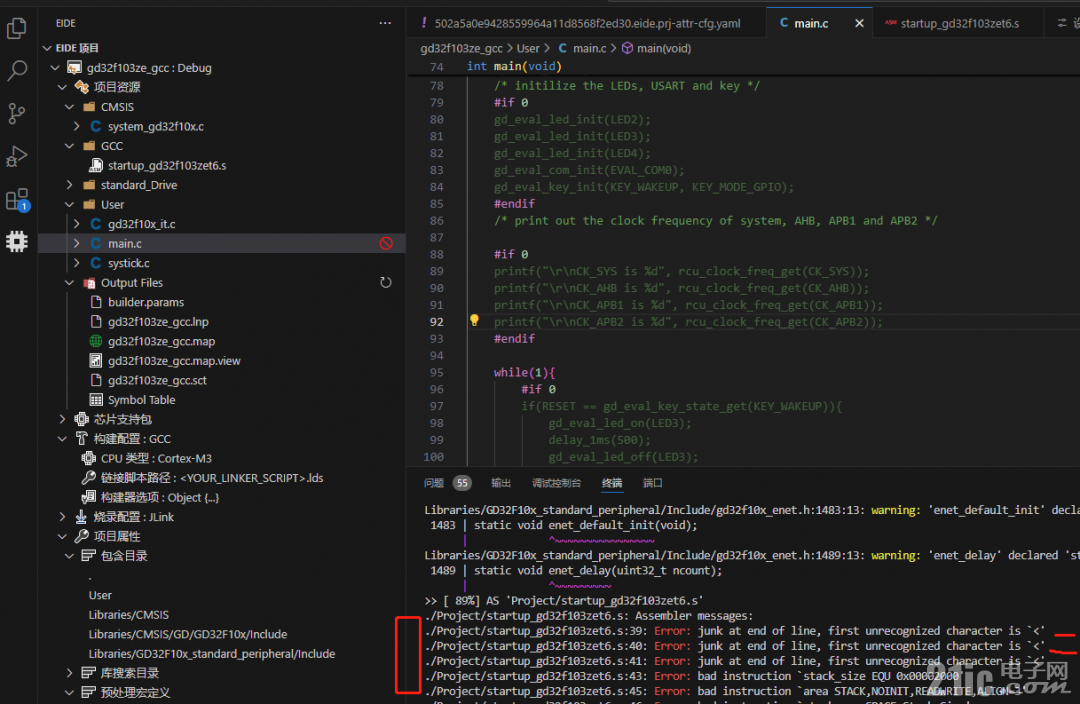1080x704 pixels.
Task: Collapse the EIDE 项目 section
Action: point(47,48)
